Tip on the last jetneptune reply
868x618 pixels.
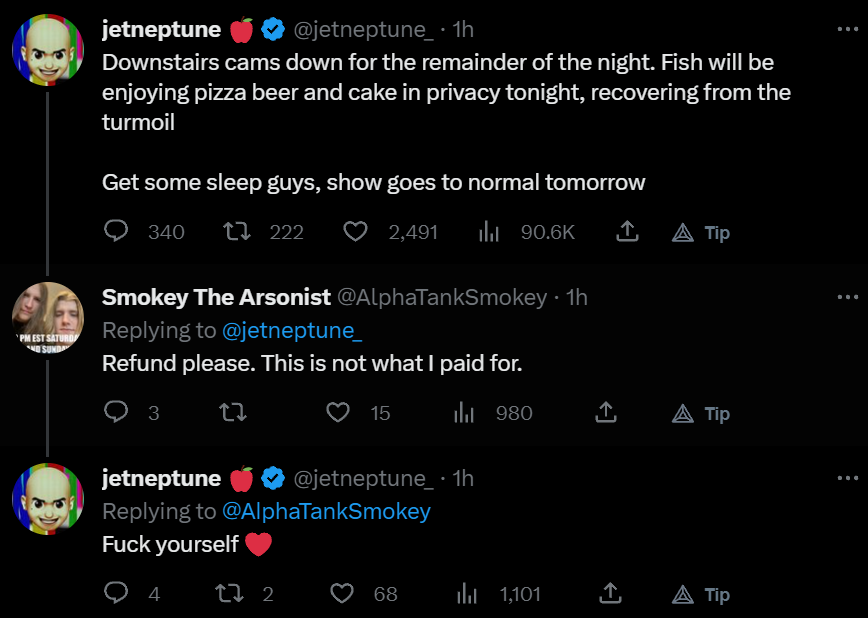701,595
